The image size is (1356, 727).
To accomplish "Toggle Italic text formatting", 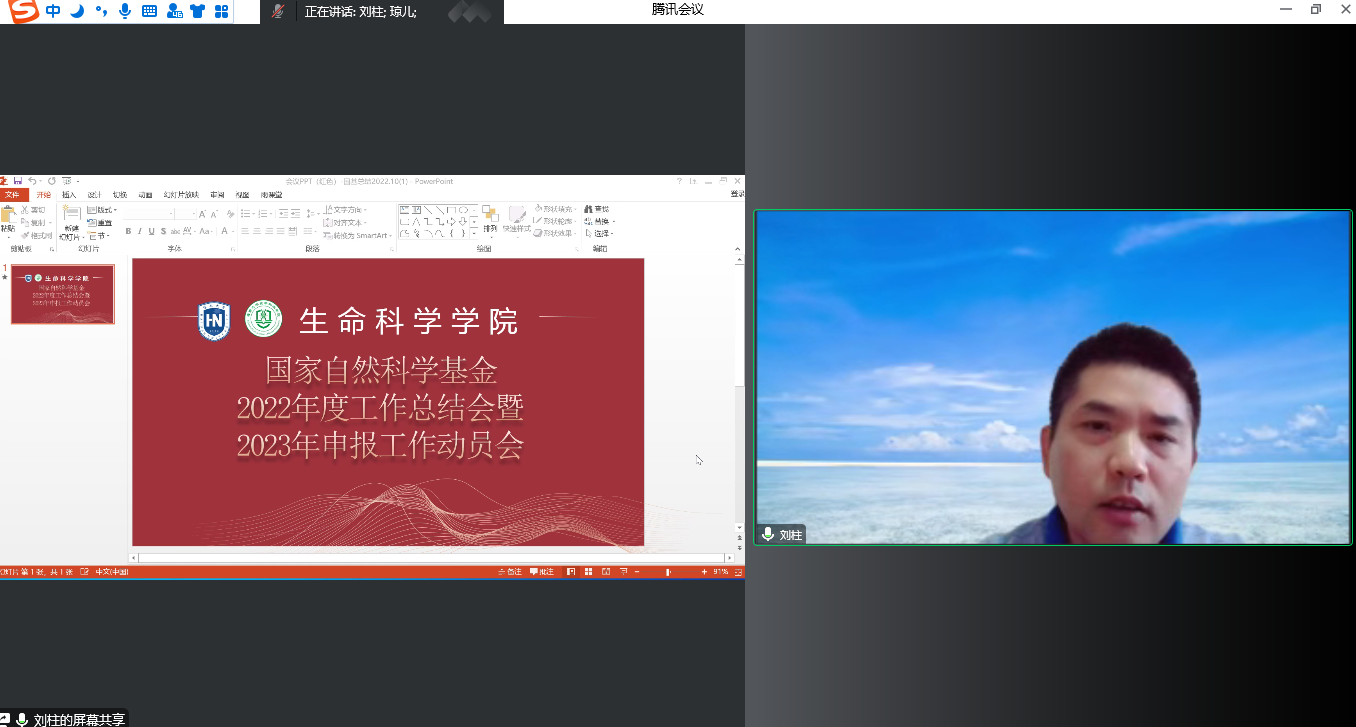I will 140,231.
